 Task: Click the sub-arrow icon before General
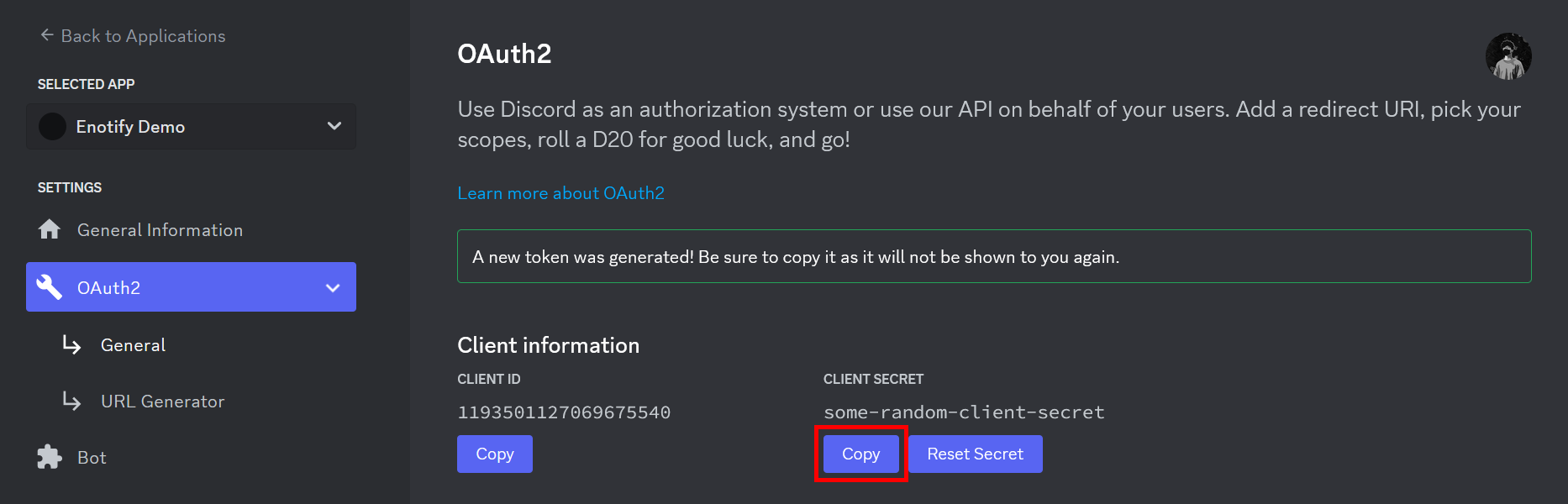[72, 345]
